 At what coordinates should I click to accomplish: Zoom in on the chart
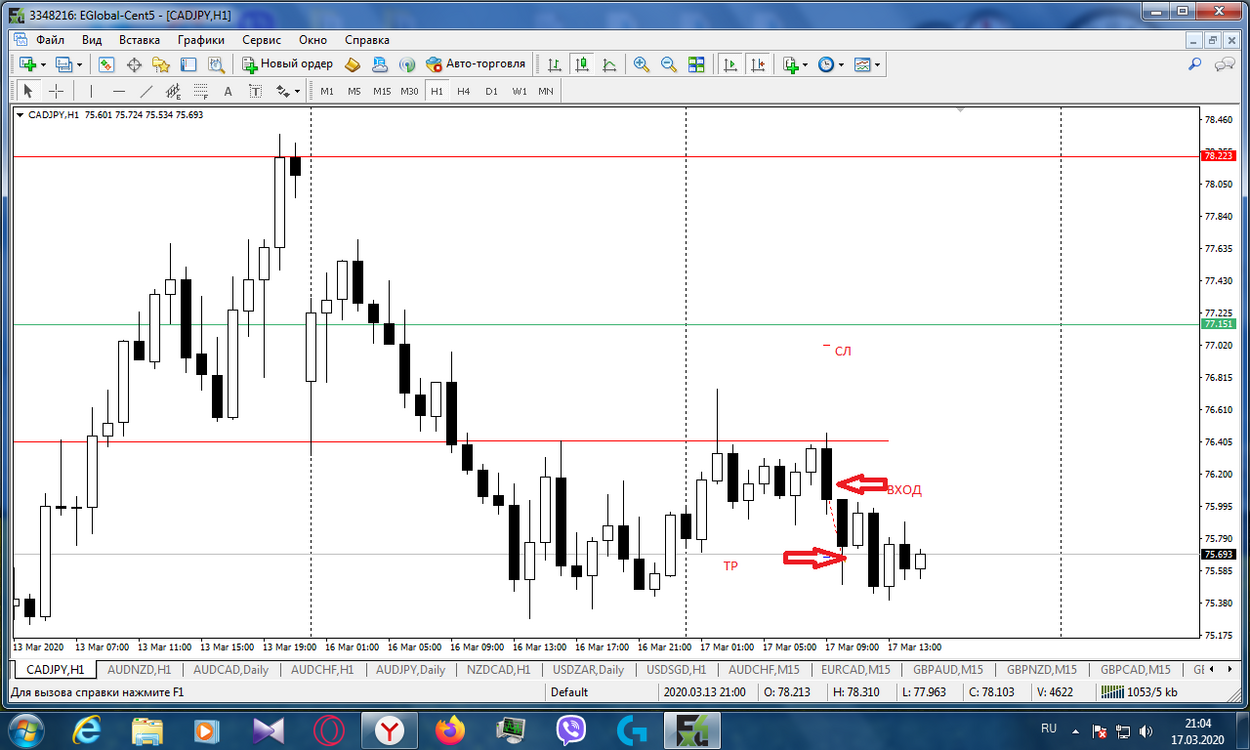[641, 64]
